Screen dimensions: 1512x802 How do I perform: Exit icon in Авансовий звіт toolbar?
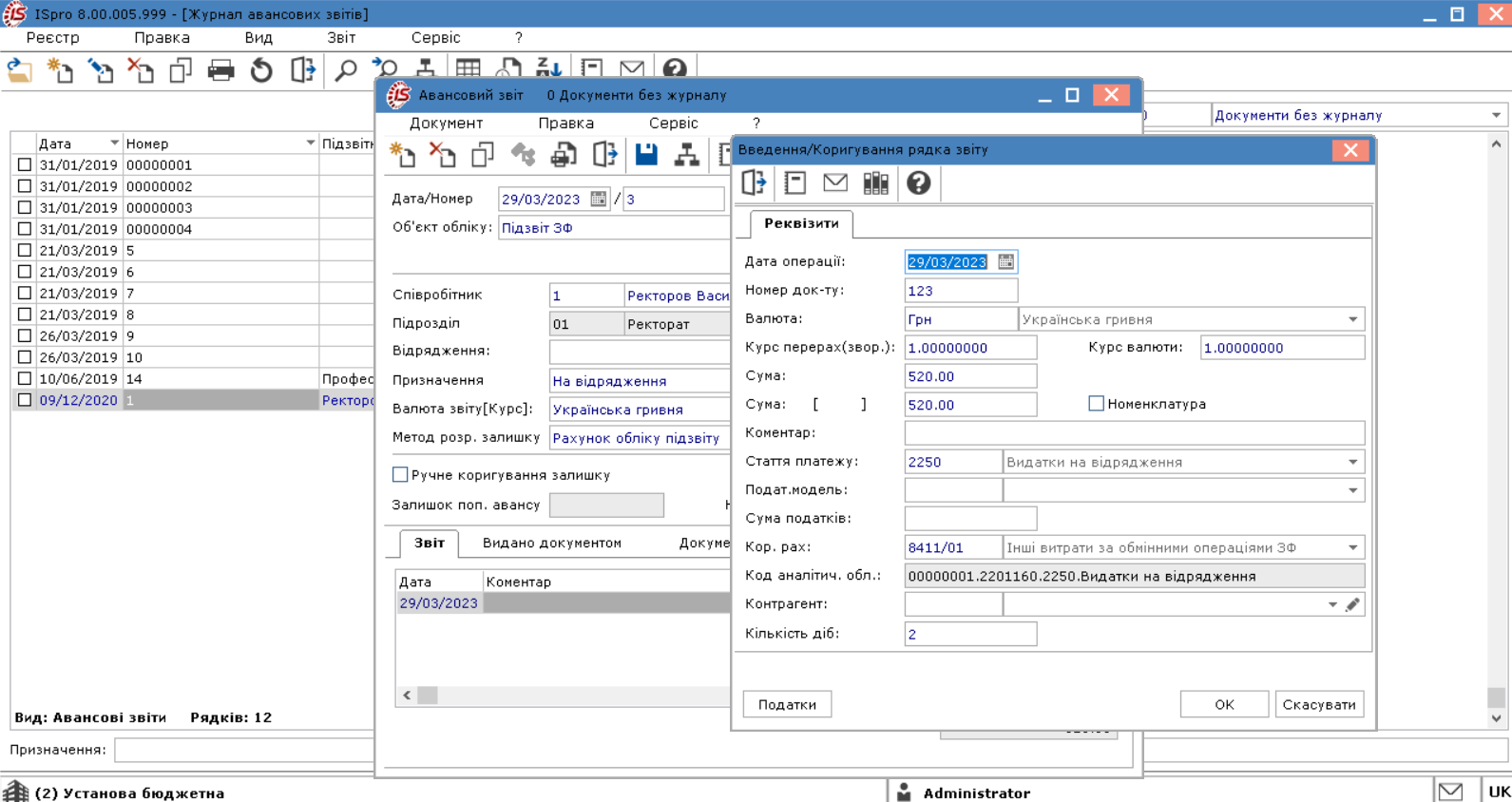604,154
